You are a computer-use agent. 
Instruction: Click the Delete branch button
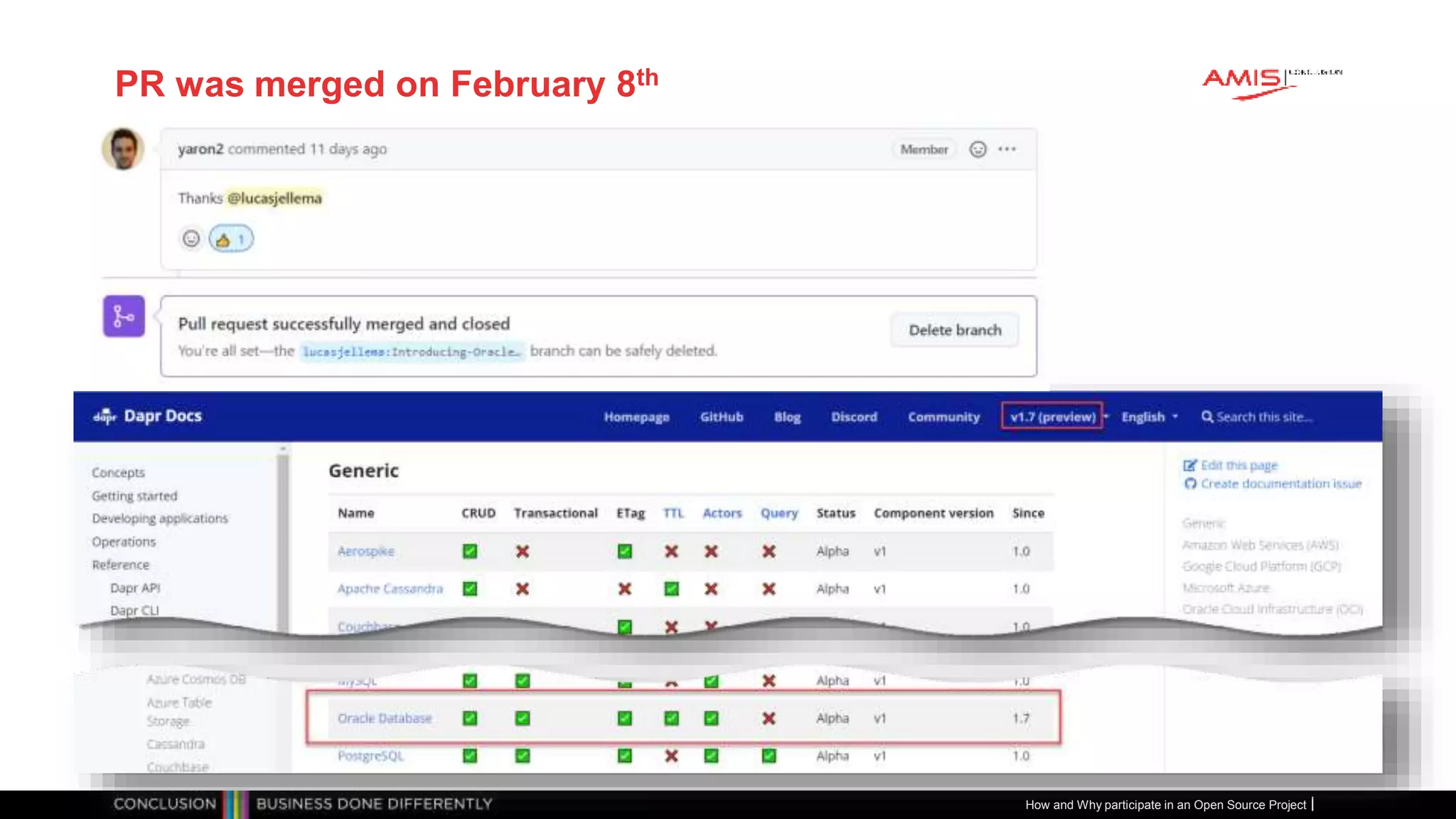pyautogui.click(x=955, y=330)
